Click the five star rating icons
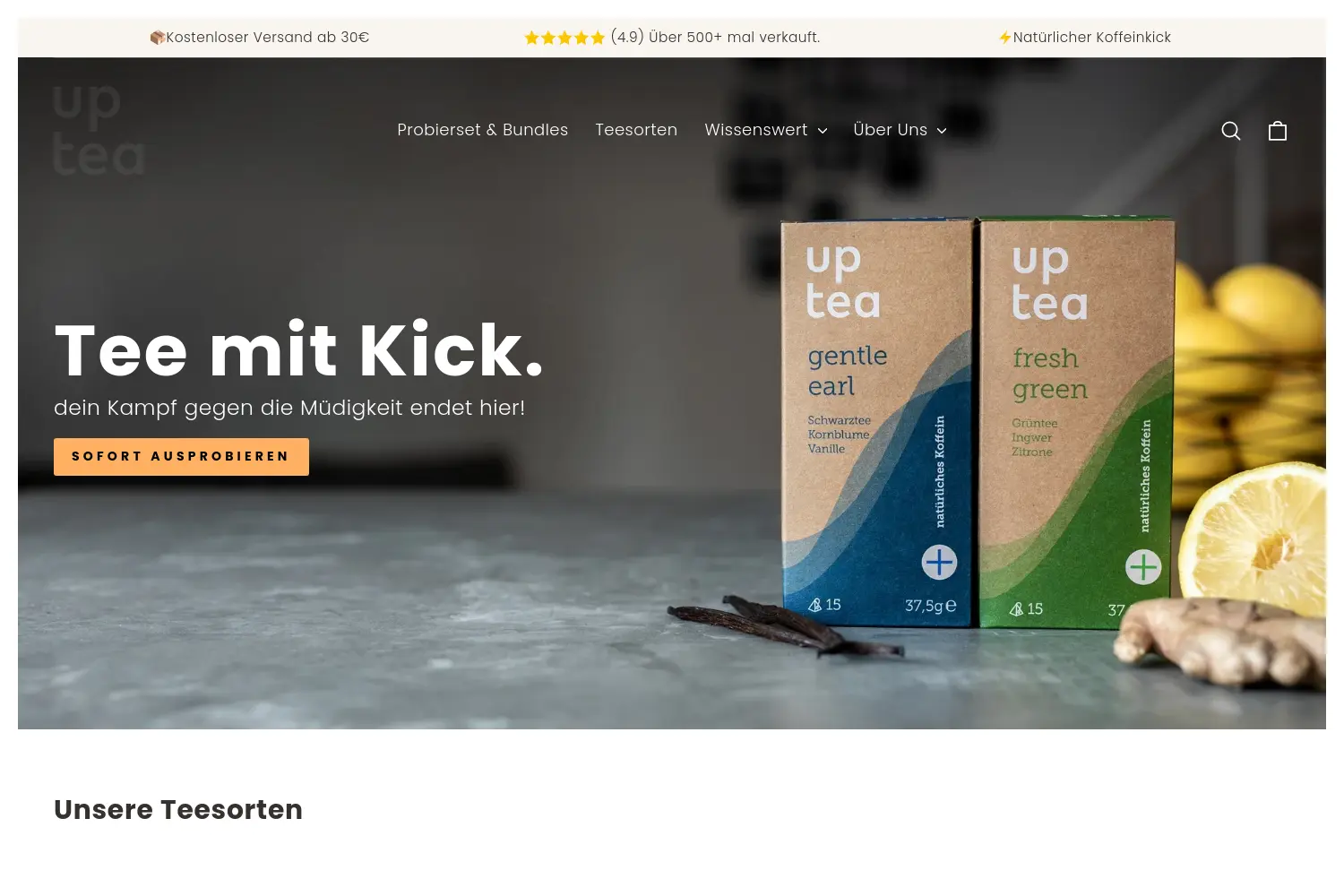This screenshot has width=1344, height=896. (x=564, y=38)
